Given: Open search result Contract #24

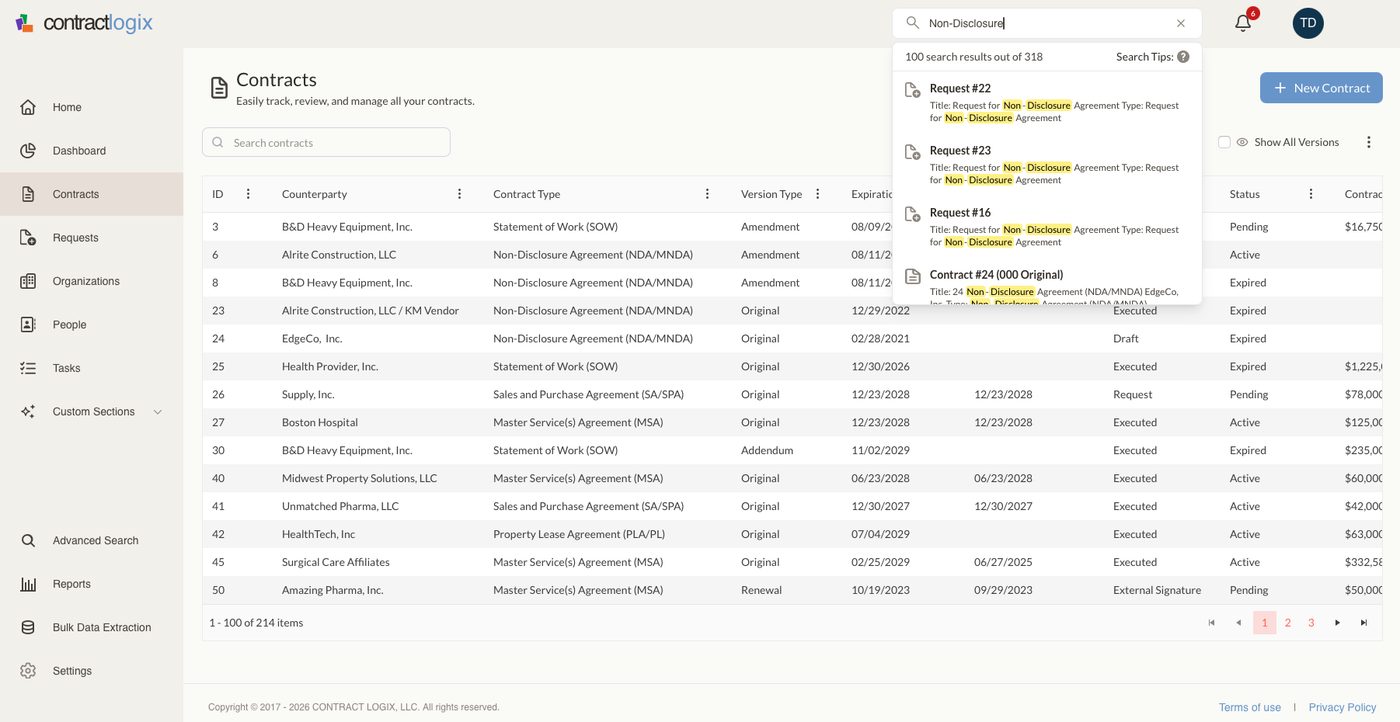Looking at the screenshot, I should (1047, 285).
